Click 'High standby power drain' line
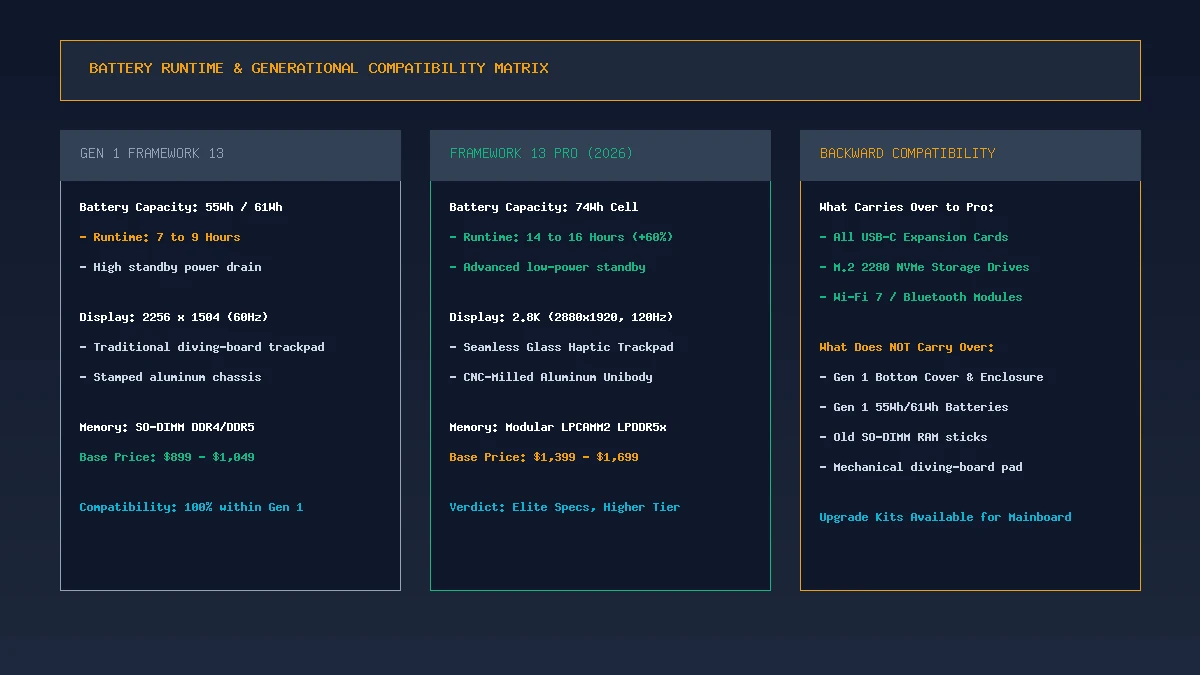 tap(170, 267)
